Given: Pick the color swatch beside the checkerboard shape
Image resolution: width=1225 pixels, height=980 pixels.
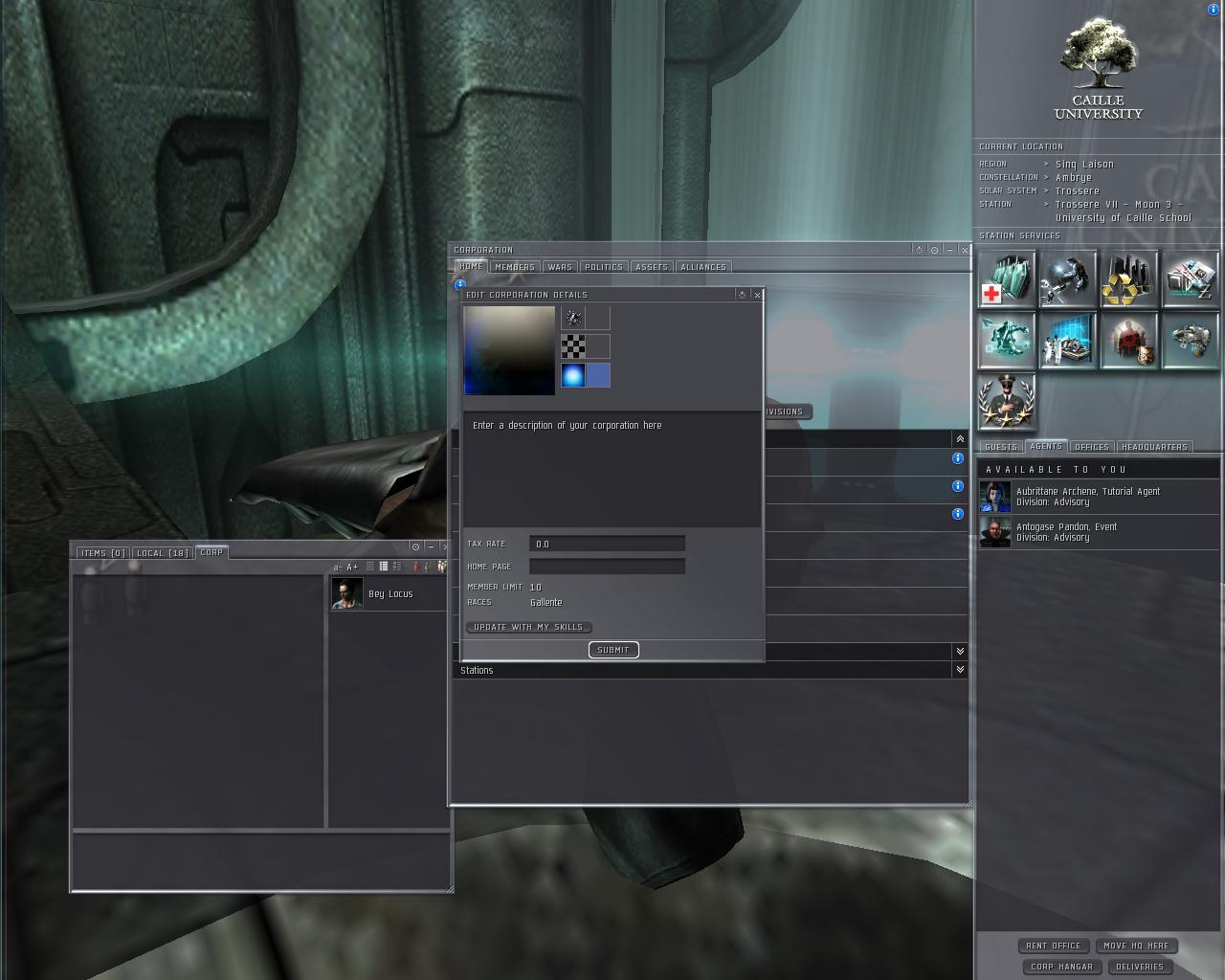Looking at the screenshot, I should 598,346.
